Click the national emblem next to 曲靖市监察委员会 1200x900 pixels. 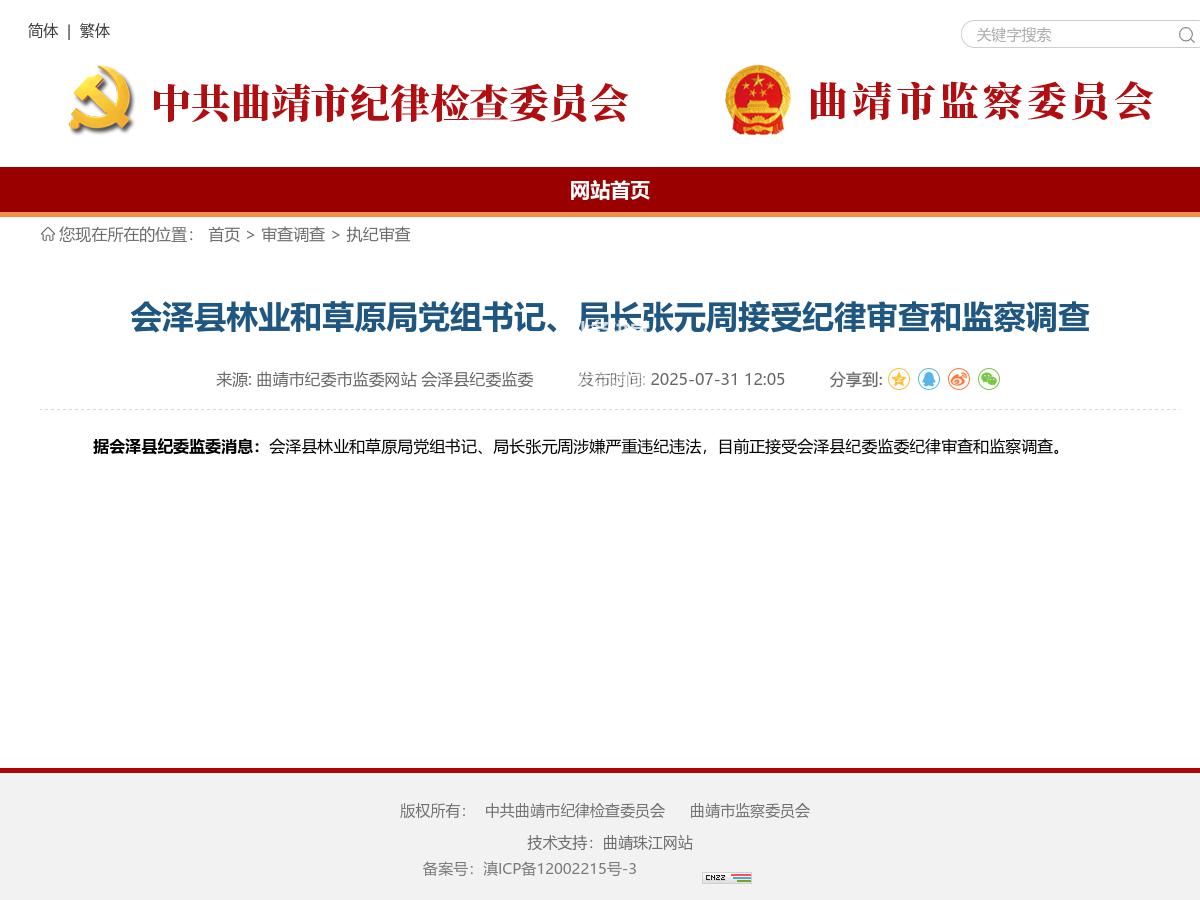point(757,100)
